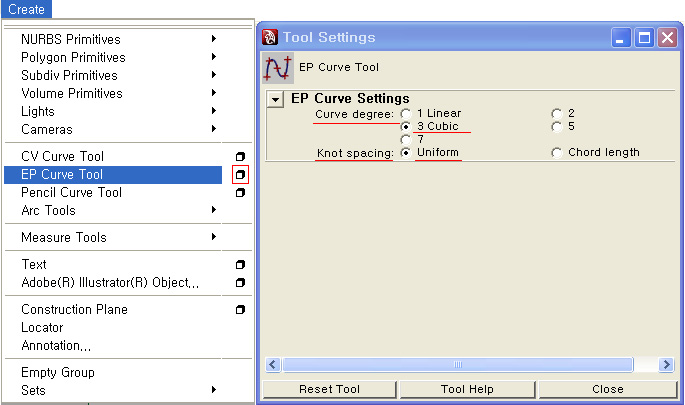Select Chord length knot spacing
Viewport: 685px width, 405px height.
[556, 153]
